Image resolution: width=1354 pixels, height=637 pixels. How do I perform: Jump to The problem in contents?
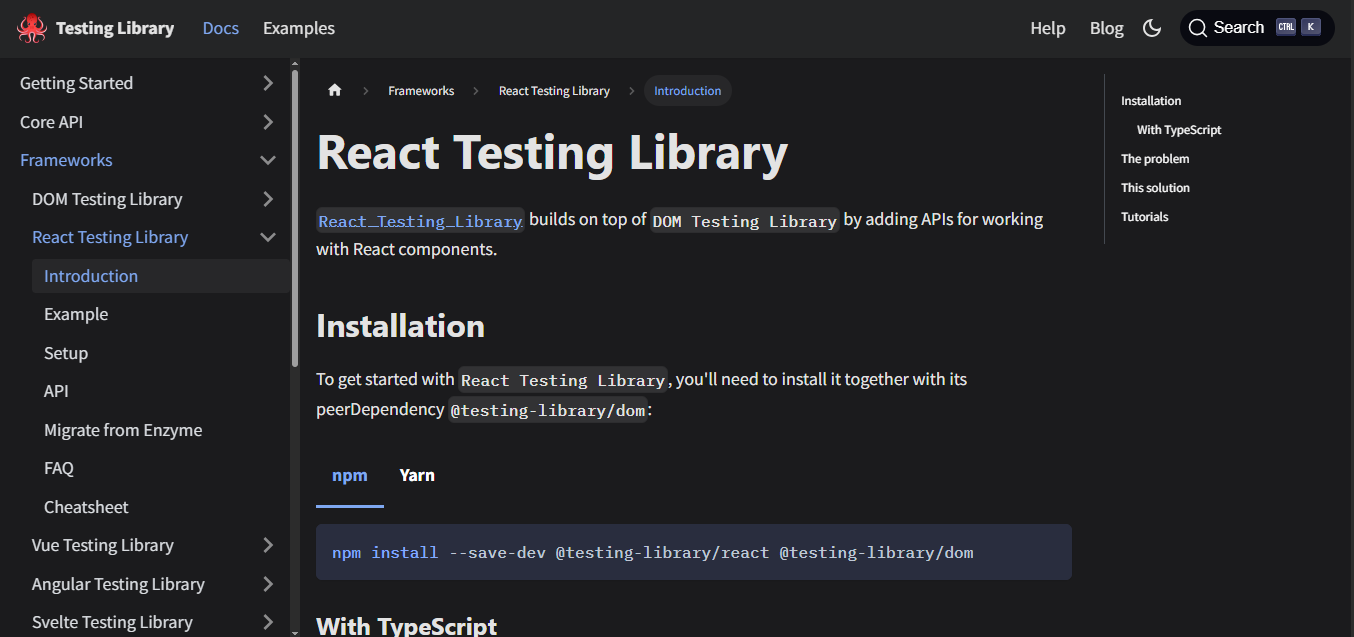tap(1155, 159)
